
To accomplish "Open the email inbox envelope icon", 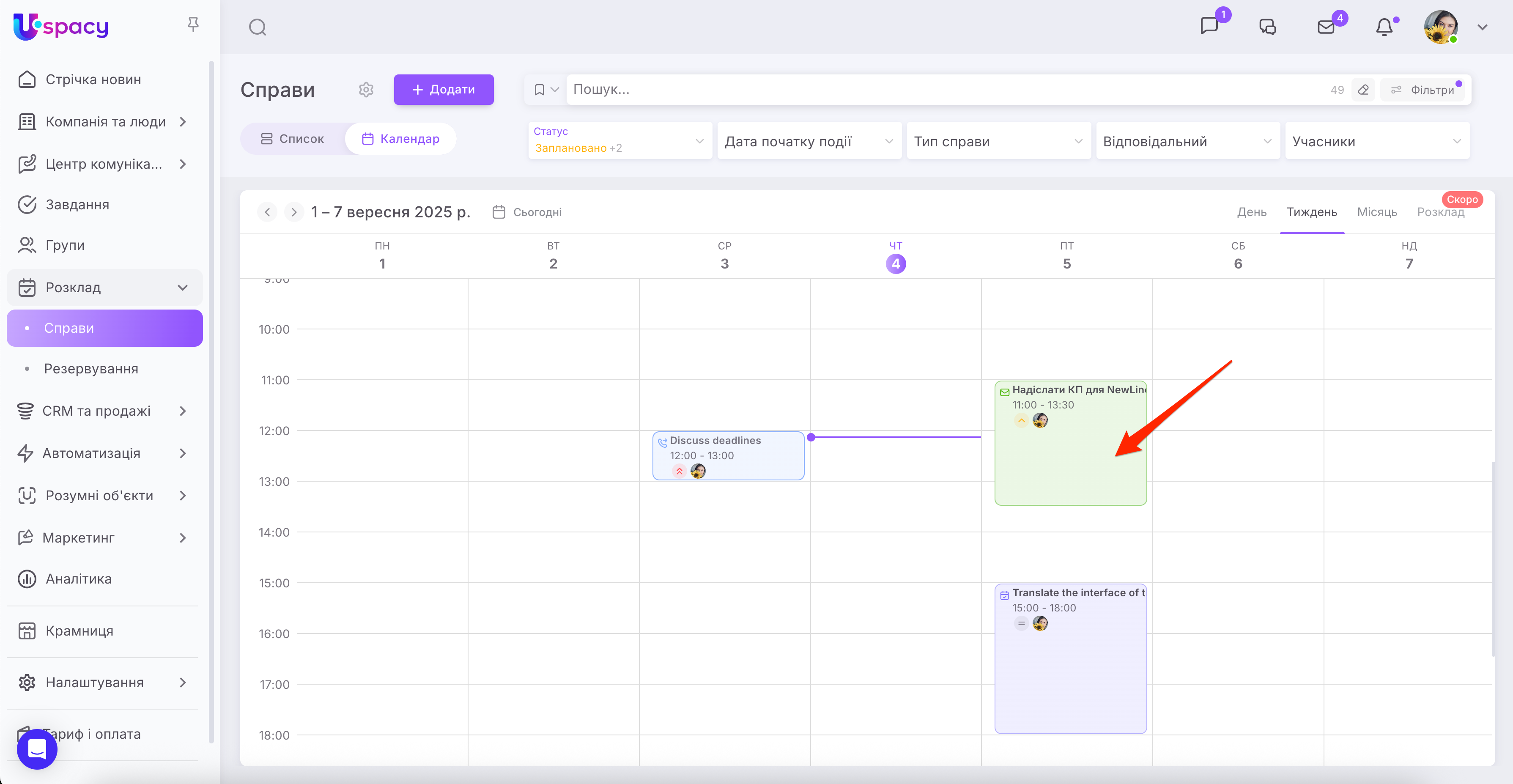I will pos(1326,27).
